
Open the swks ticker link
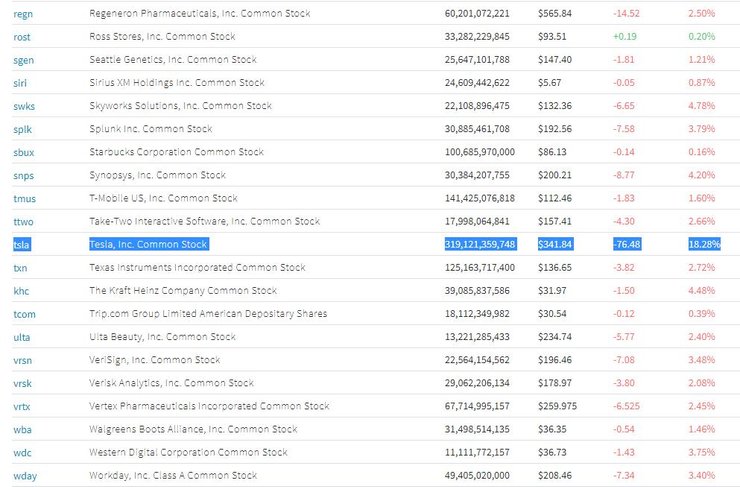(24, 106)
